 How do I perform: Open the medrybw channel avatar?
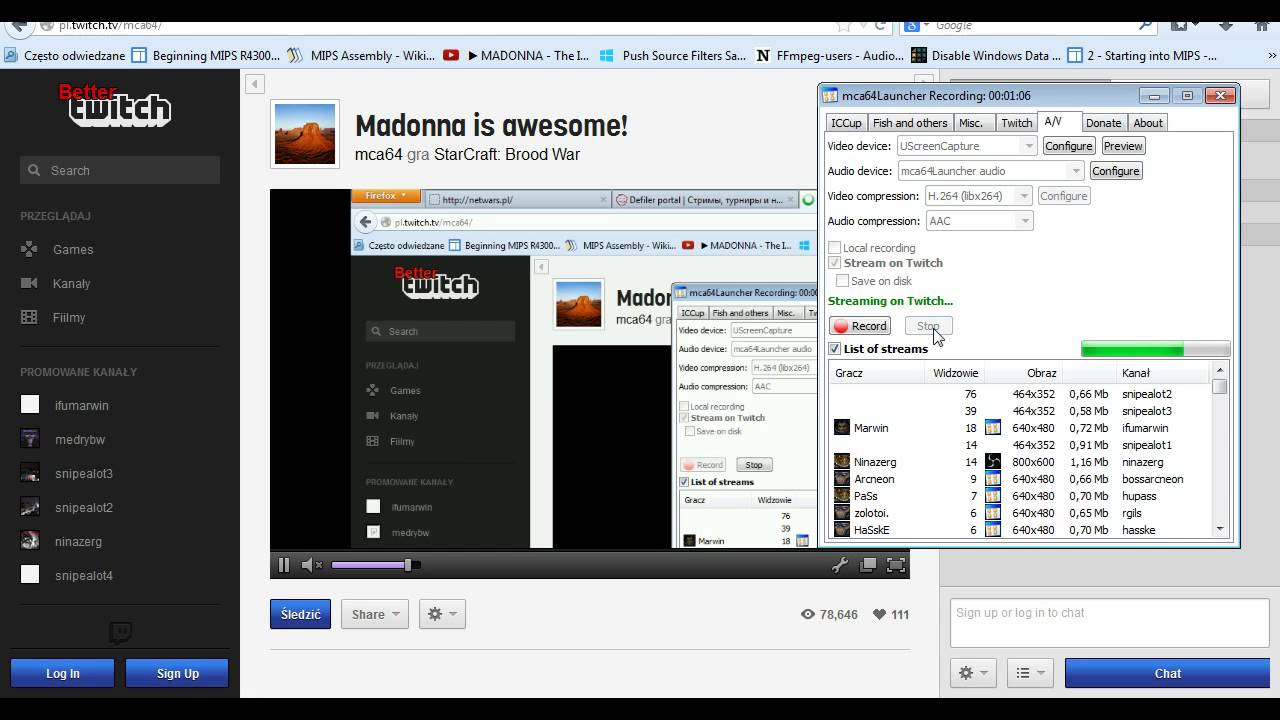coord(30,438)
